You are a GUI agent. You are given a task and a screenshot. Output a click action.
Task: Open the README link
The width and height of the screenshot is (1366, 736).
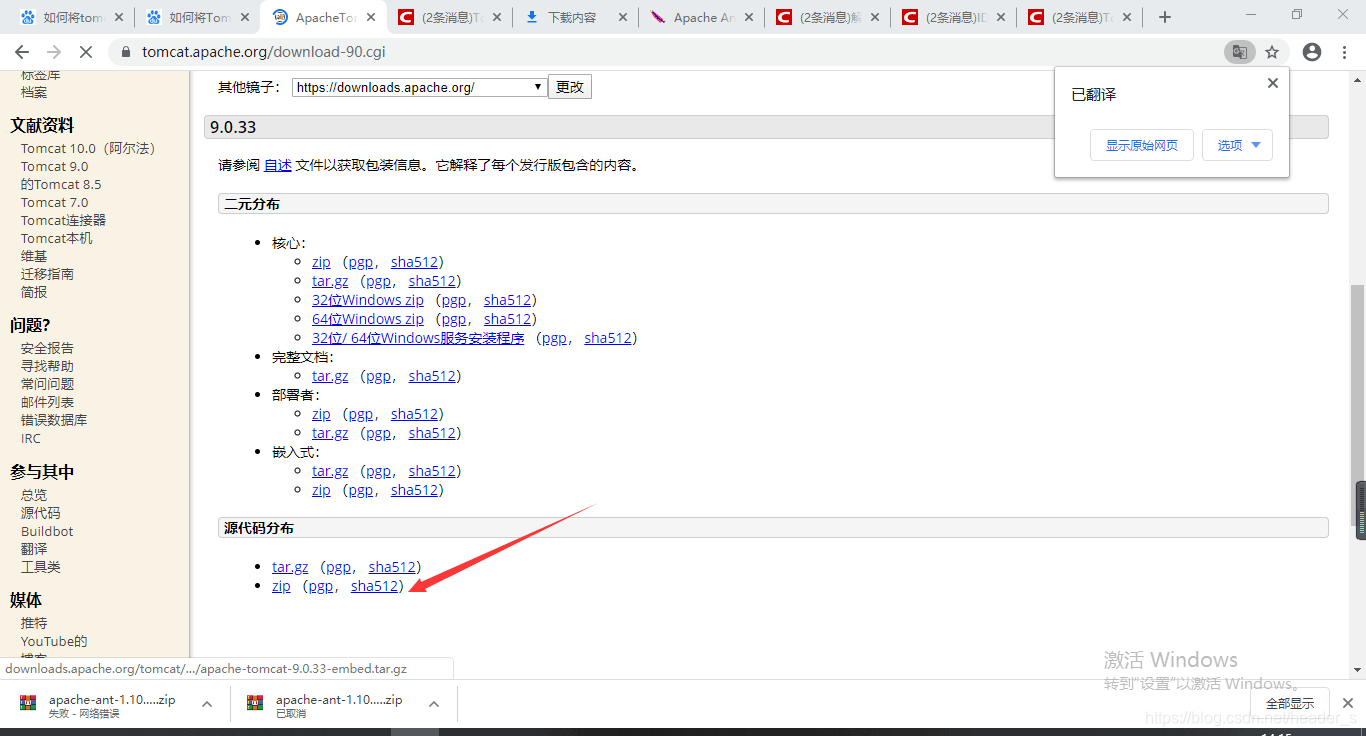278,165
